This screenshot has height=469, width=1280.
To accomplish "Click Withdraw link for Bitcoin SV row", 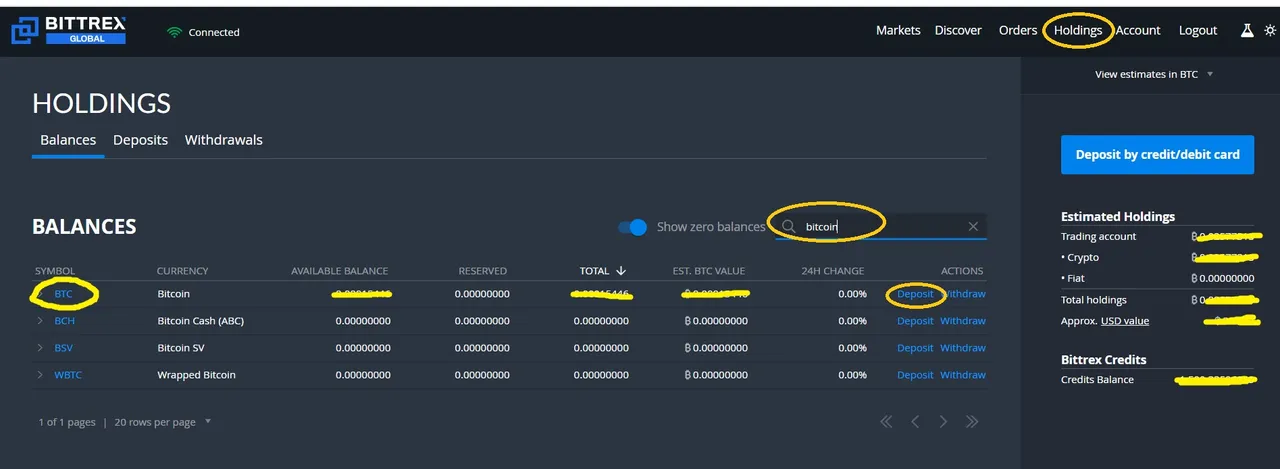I will [963, 348].
